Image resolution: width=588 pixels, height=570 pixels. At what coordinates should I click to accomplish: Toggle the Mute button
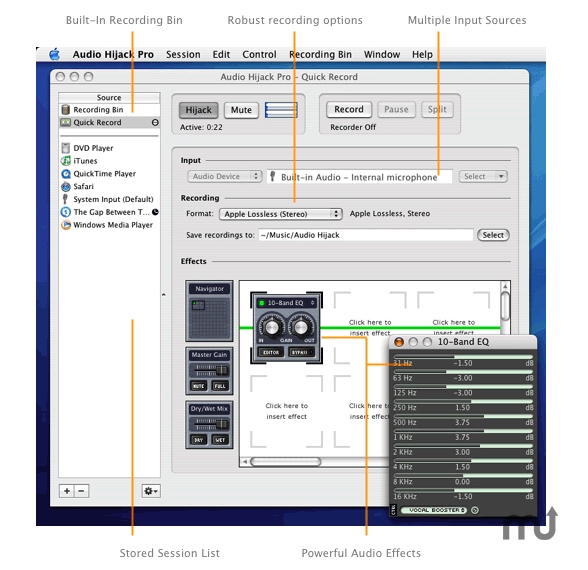241,110
